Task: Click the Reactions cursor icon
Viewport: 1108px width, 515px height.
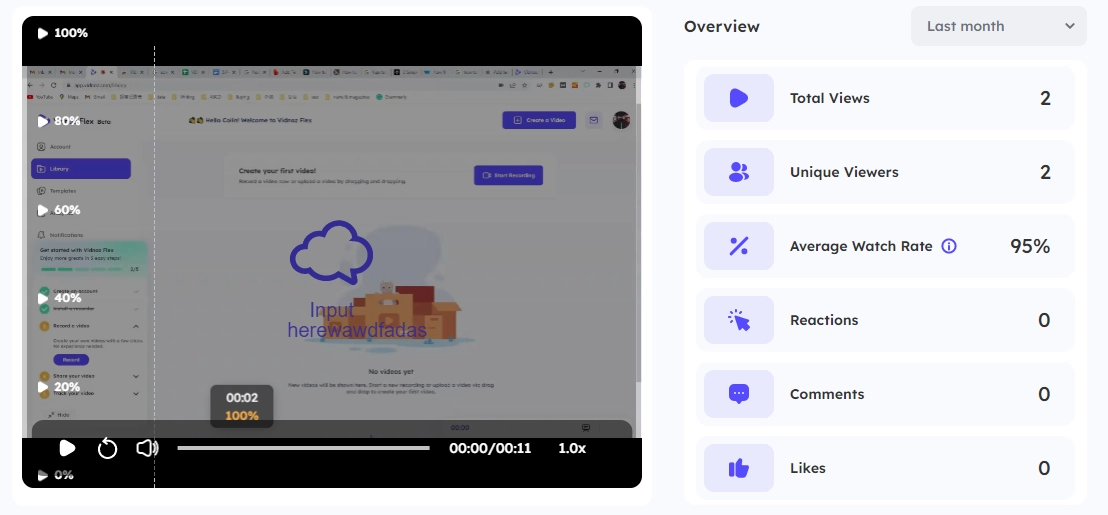Action: (x=739, y=320)
